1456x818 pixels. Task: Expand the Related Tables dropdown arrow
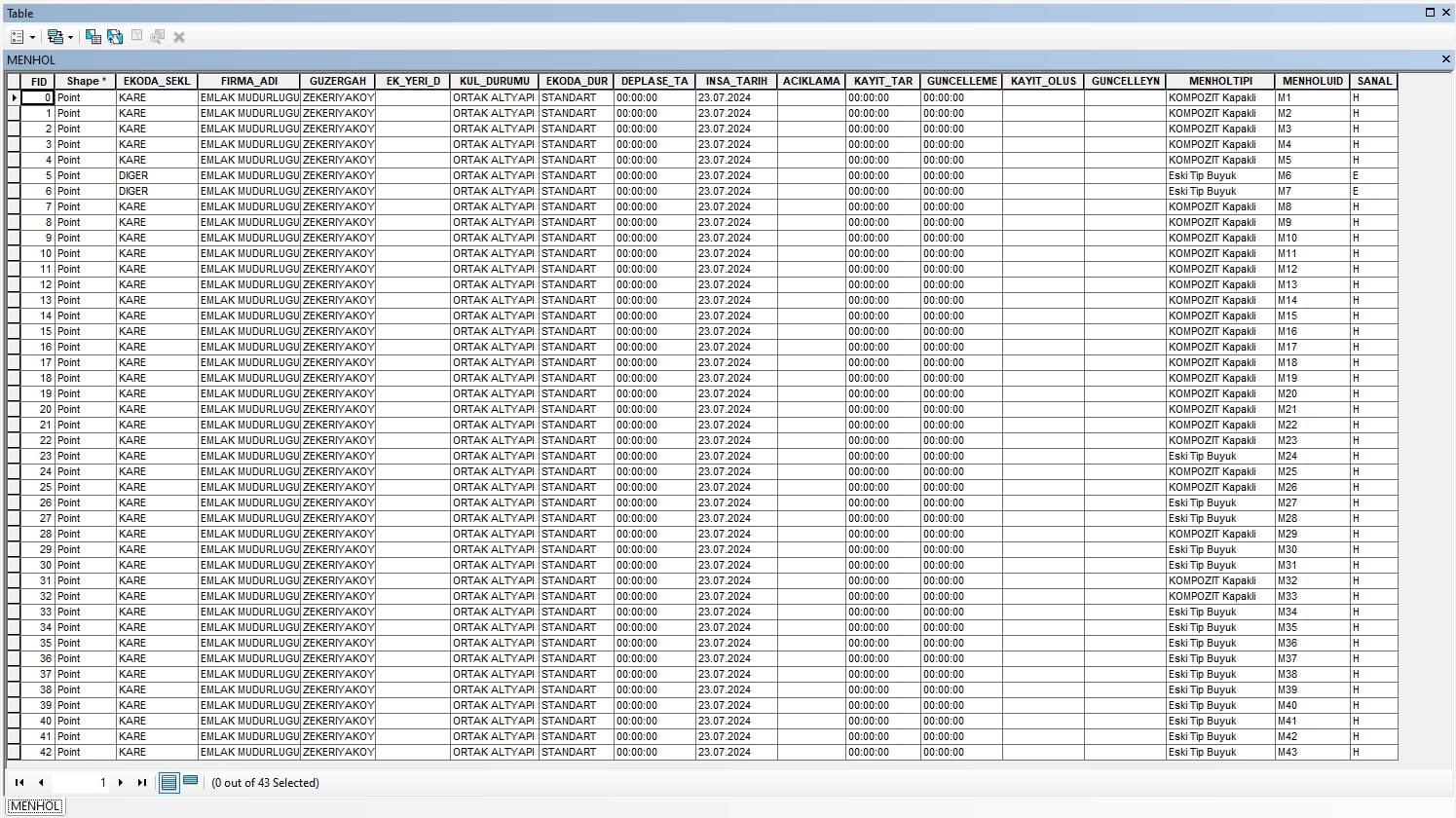[x=70, y=38]
